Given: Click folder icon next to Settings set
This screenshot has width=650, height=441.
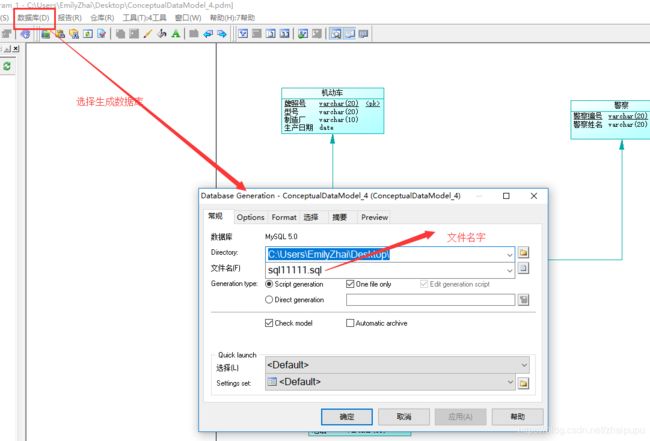Looking at the screenshot, I should [x=523, y=383].
